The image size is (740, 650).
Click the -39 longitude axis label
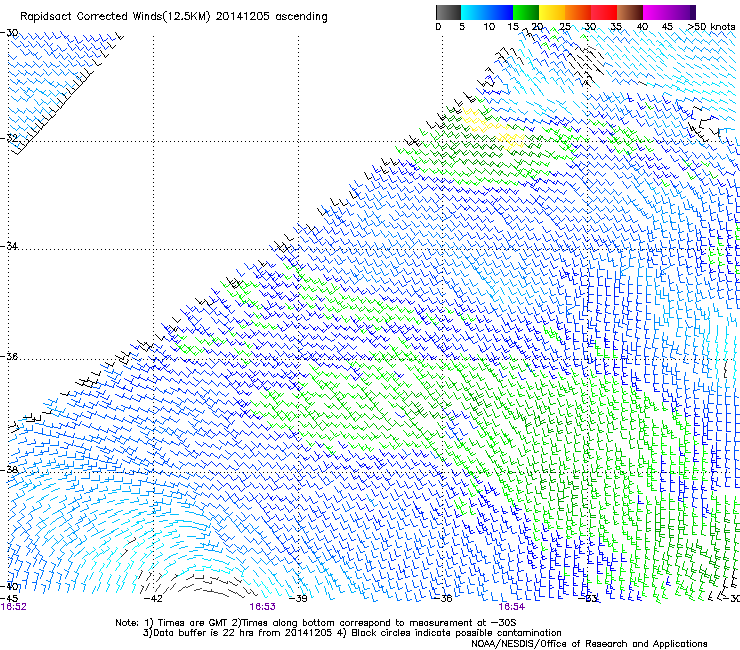[x=298, y=599]
